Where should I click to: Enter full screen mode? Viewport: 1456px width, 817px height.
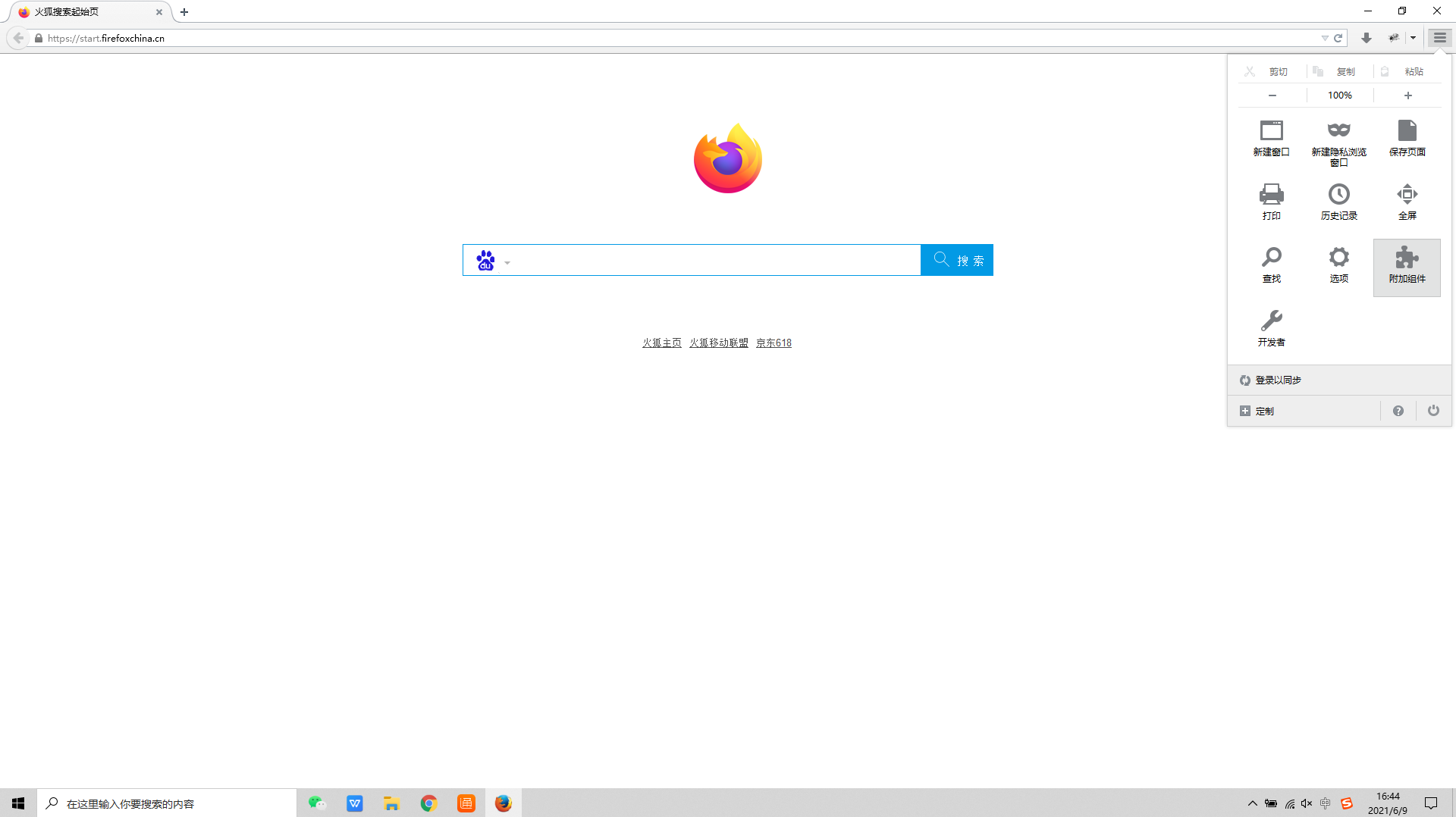pyautogui.click(x=1407, y=202)
